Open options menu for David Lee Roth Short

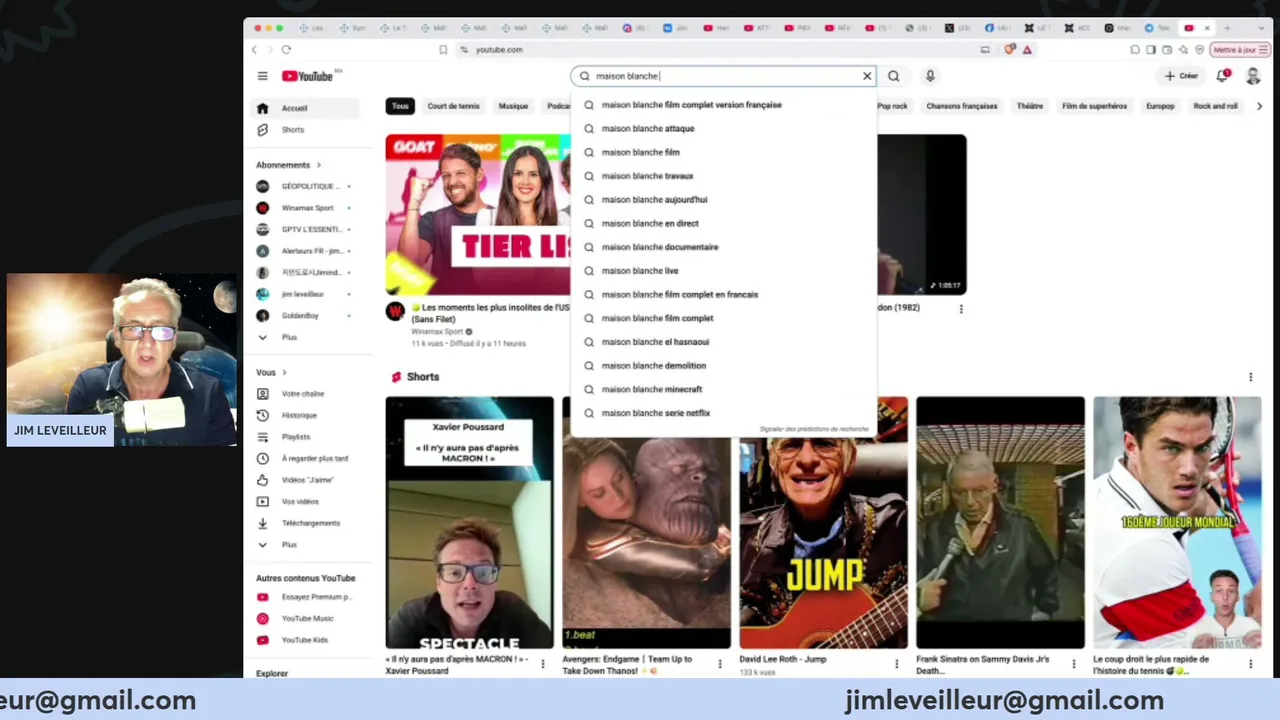coord(896,663)
